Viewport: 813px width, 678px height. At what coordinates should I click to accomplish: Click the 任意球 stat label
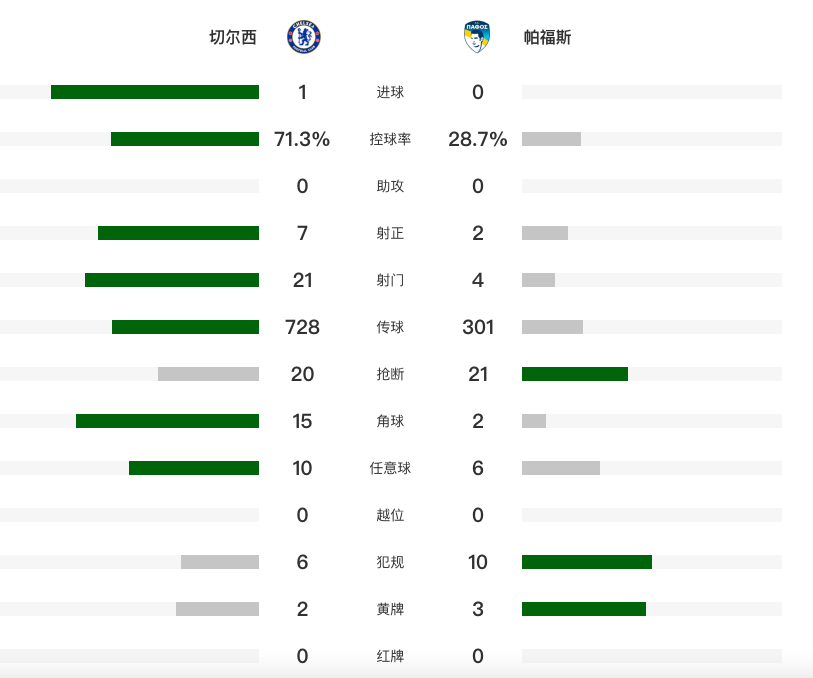(x=390, y=468)
